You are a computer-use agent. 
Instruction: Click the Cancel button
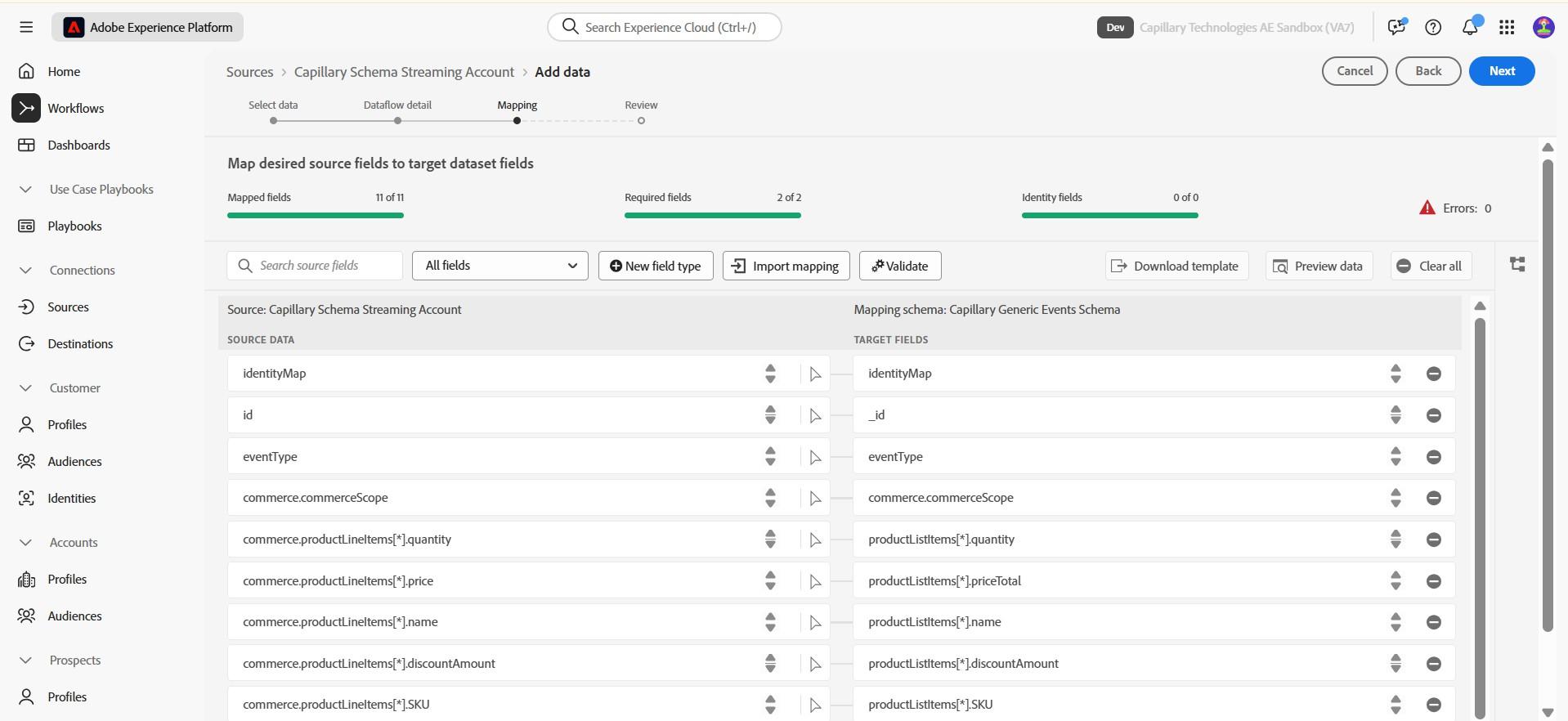[1355, 71]
